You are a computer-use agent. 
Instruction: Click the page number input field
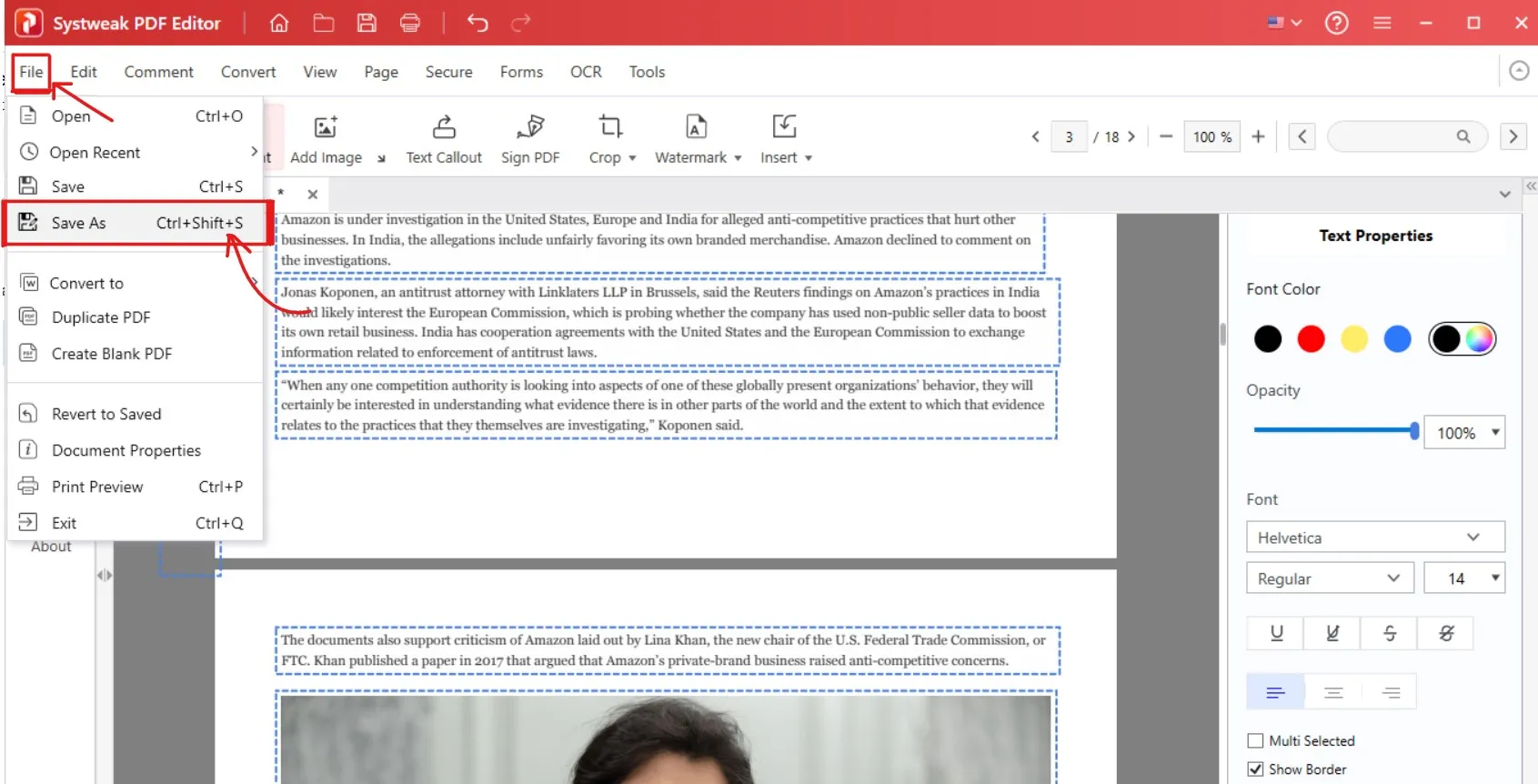coord(1069,137)
